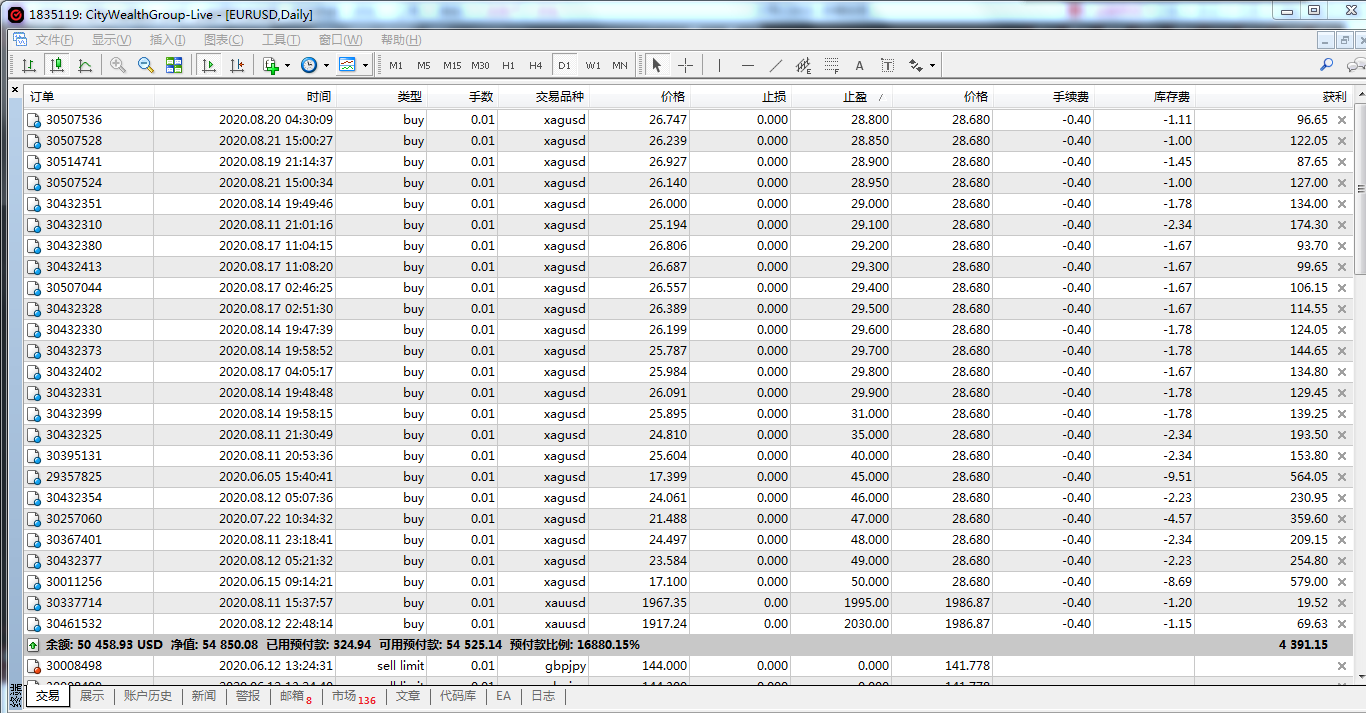The width and height of the screenshot is (1366, 713).
Task: Toggle chart shift button
Action: coord(237,65)
